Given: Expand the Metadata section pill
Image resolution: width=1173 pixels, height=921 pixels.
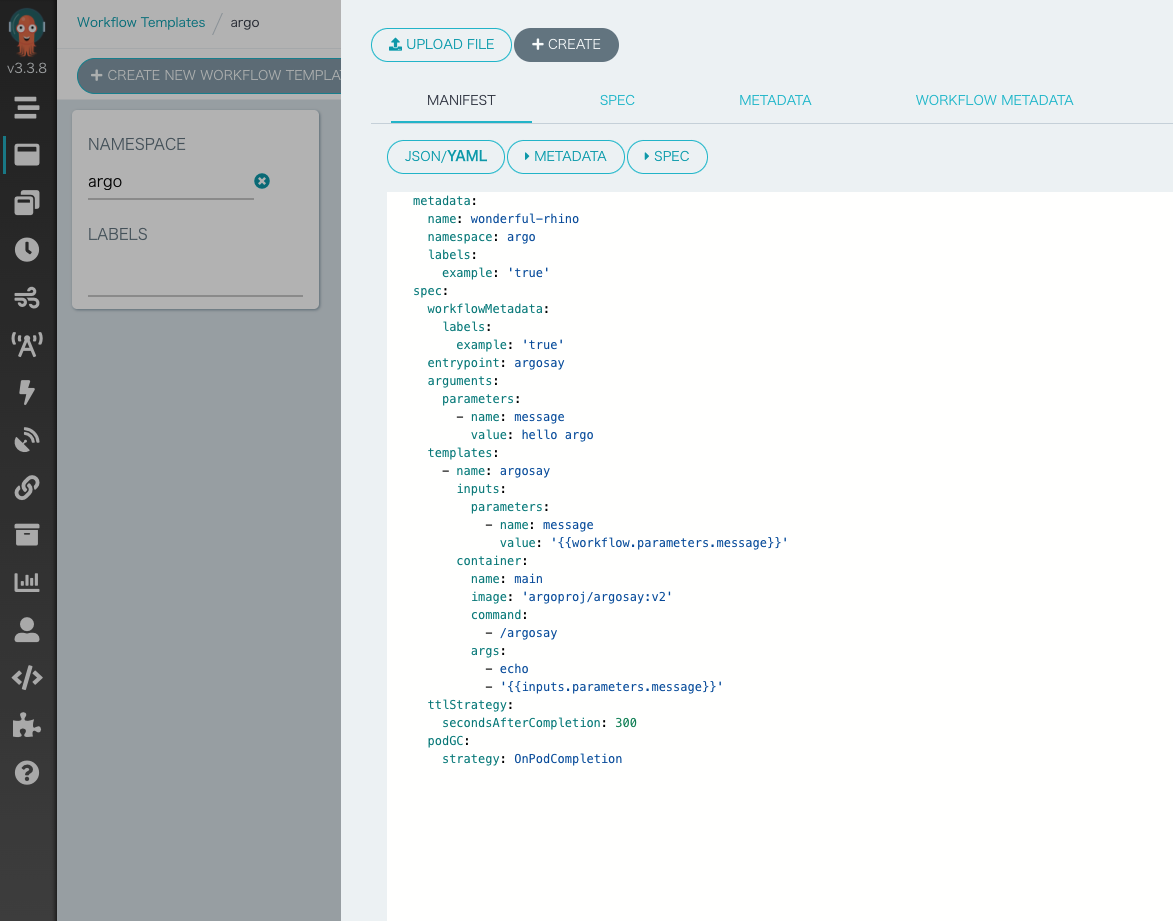Looking at the screenshot, I should tap(566, 157).
